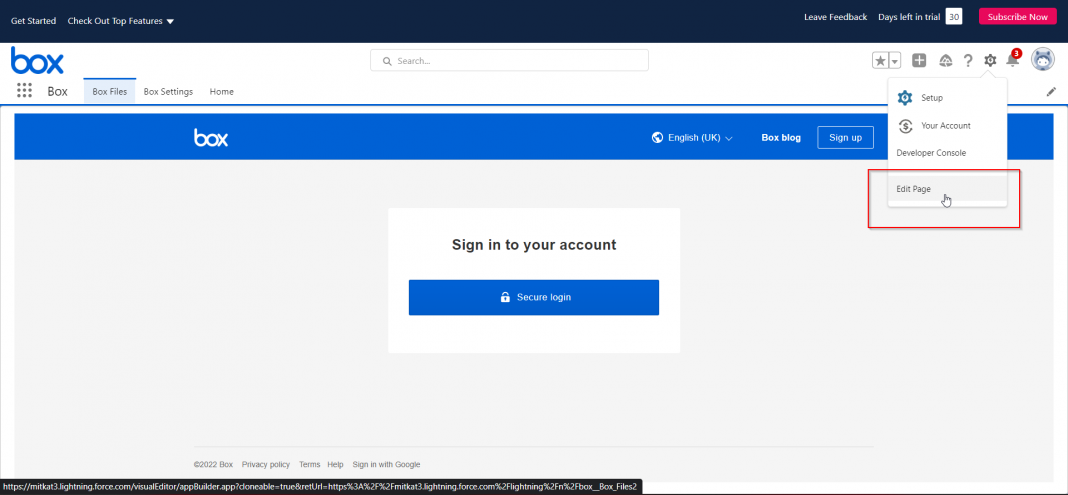
Task: Click the Guidance Center icon
Action: [945, 61]
